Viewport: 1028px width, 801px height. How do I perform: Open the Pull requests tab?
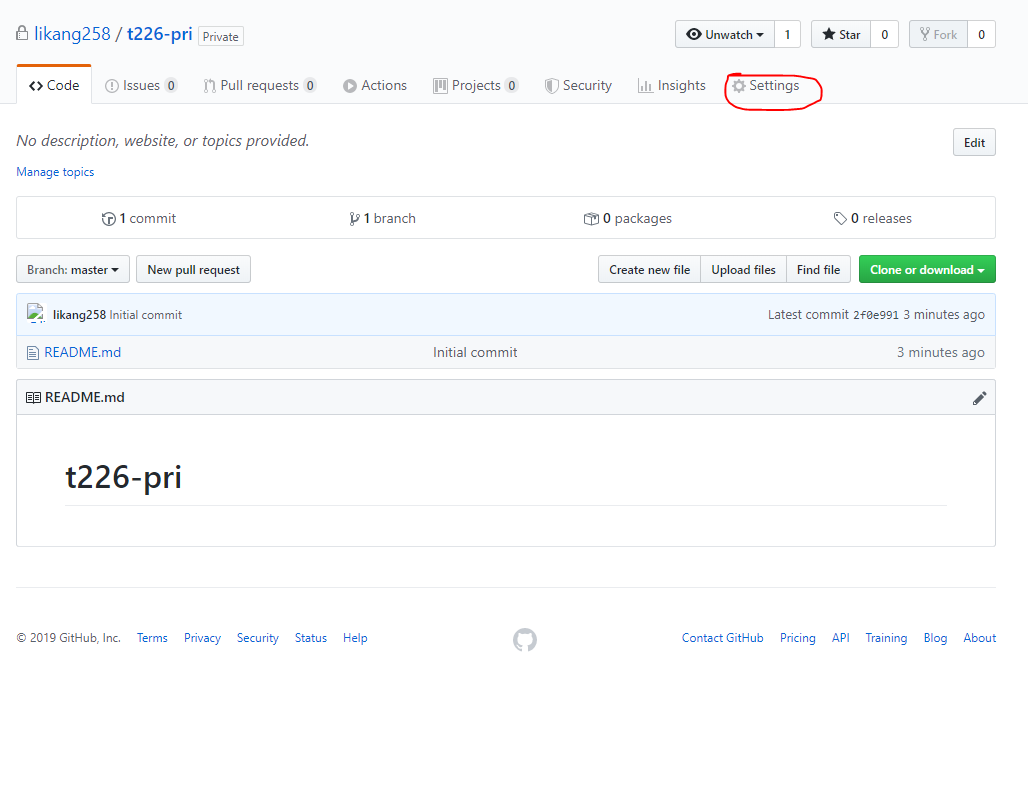260,86
